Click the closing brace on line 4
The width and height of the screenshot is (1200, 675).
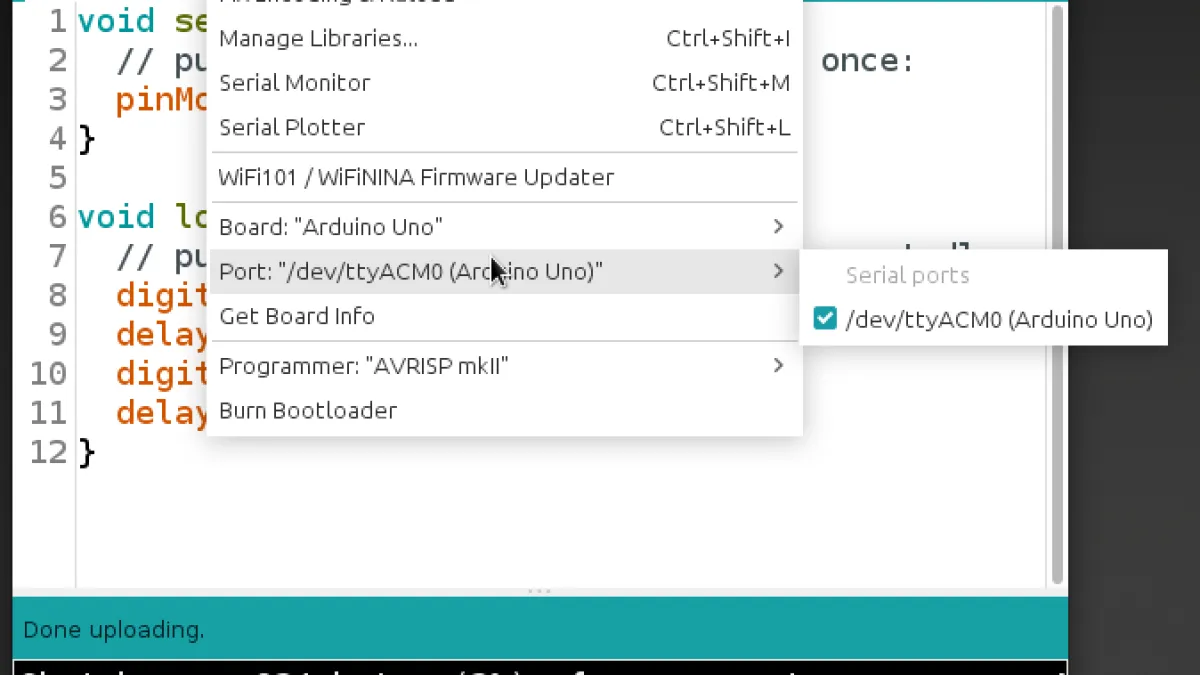click(87, 138)
